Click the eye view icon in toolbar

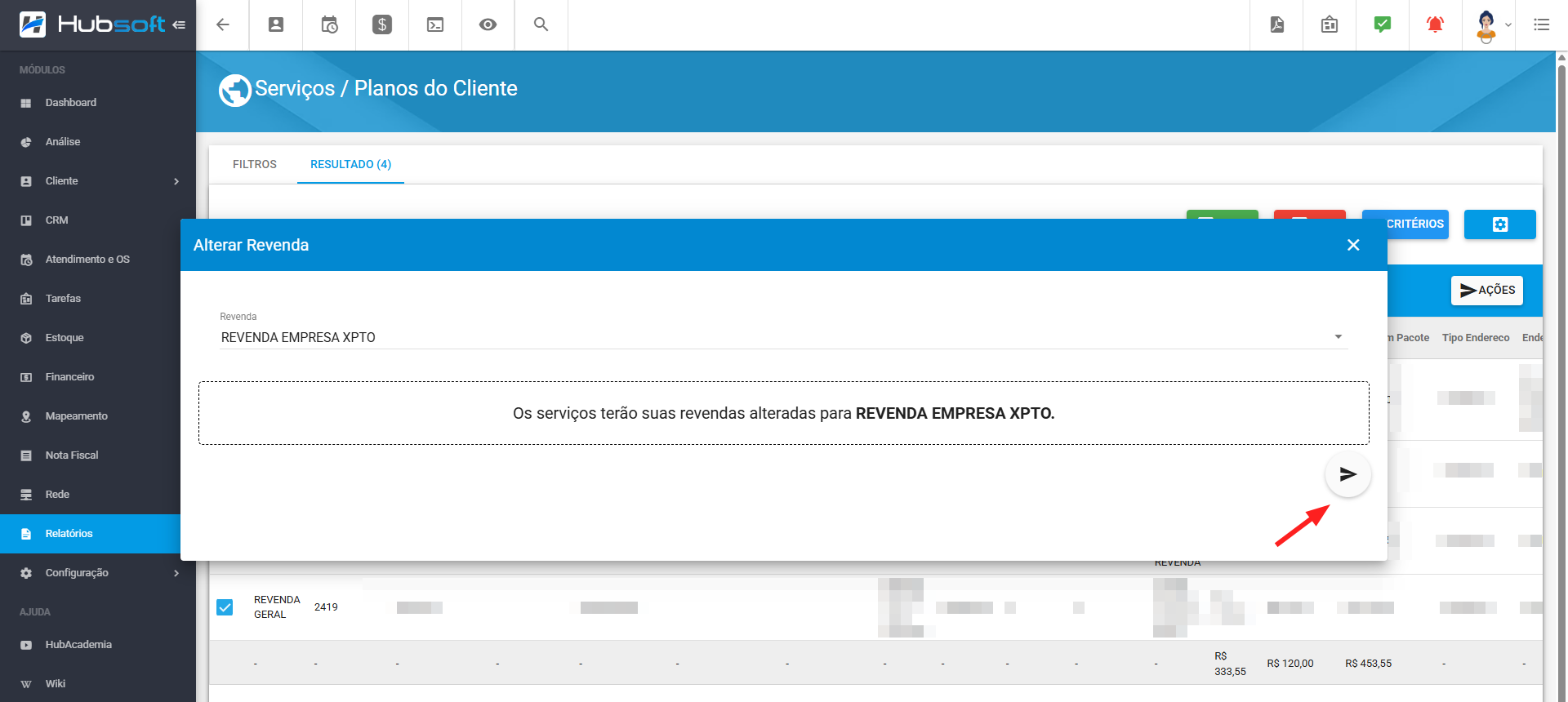point(488,24)
